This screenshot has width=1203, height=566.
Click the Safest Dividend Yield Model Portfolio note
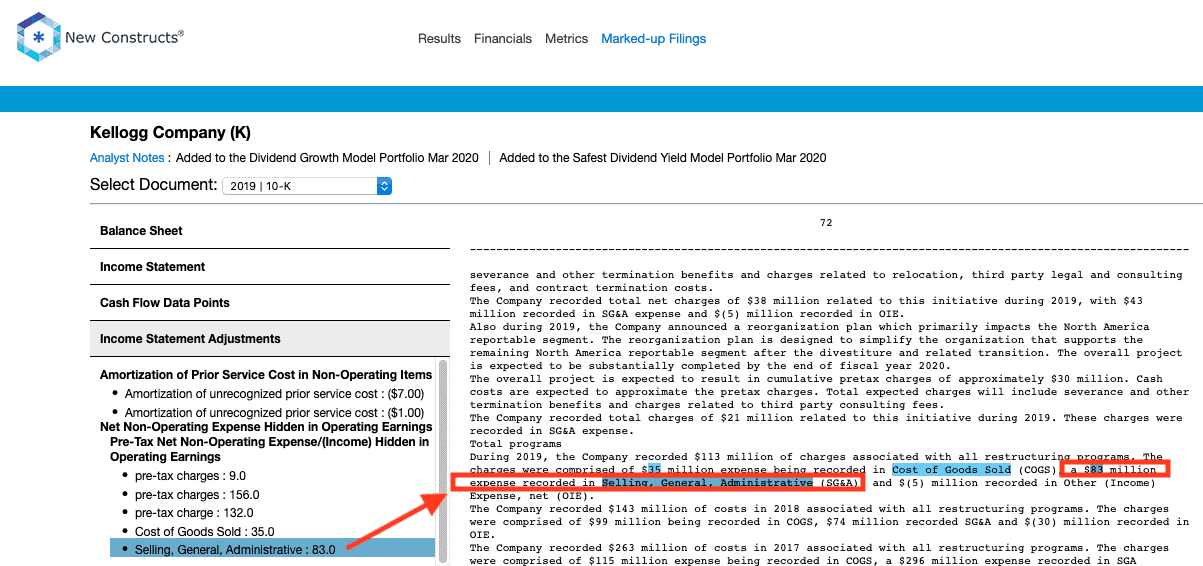(x=663, y=158)
